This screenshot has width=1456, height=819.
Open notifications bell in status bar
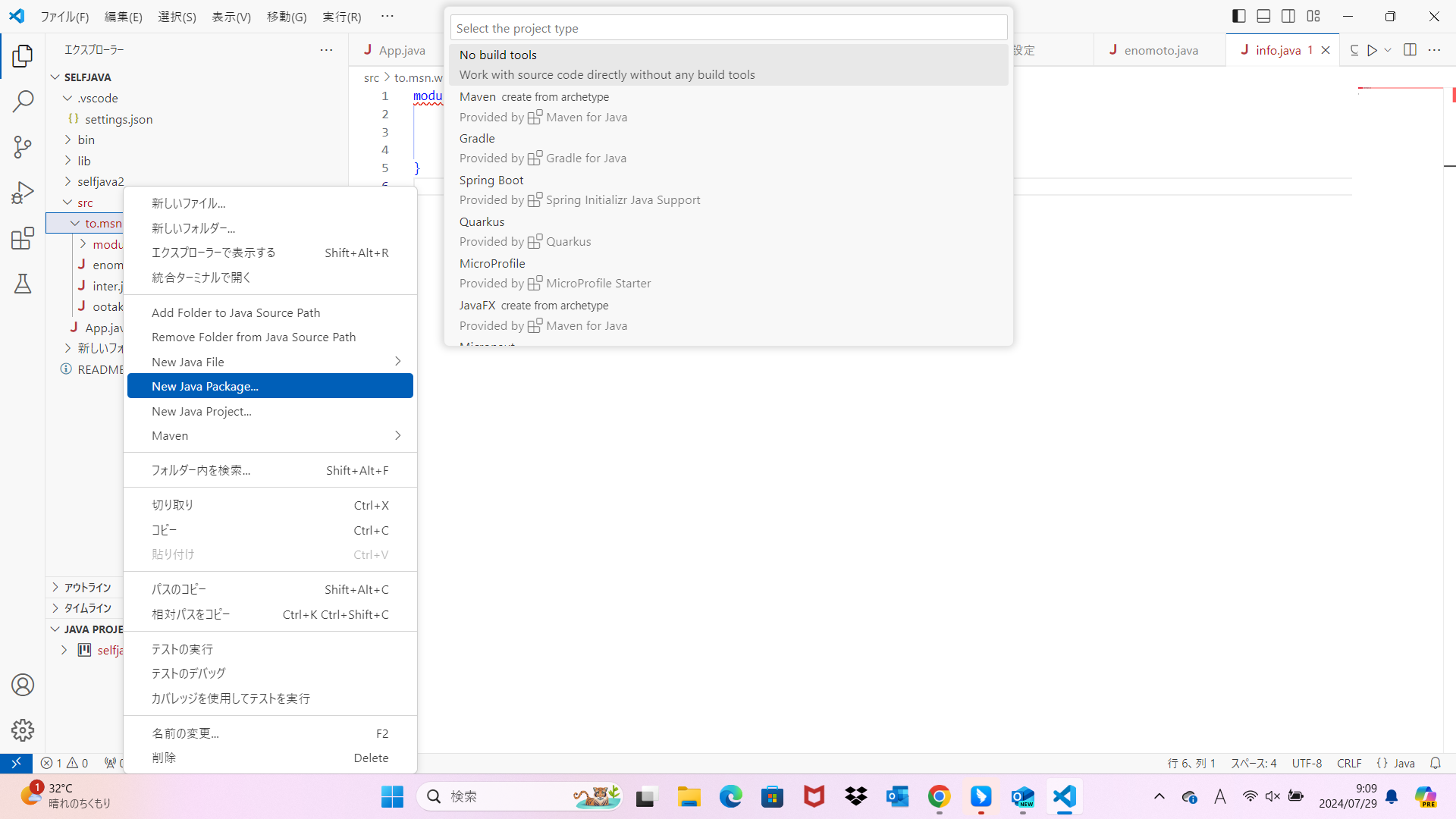point(1435,763)
